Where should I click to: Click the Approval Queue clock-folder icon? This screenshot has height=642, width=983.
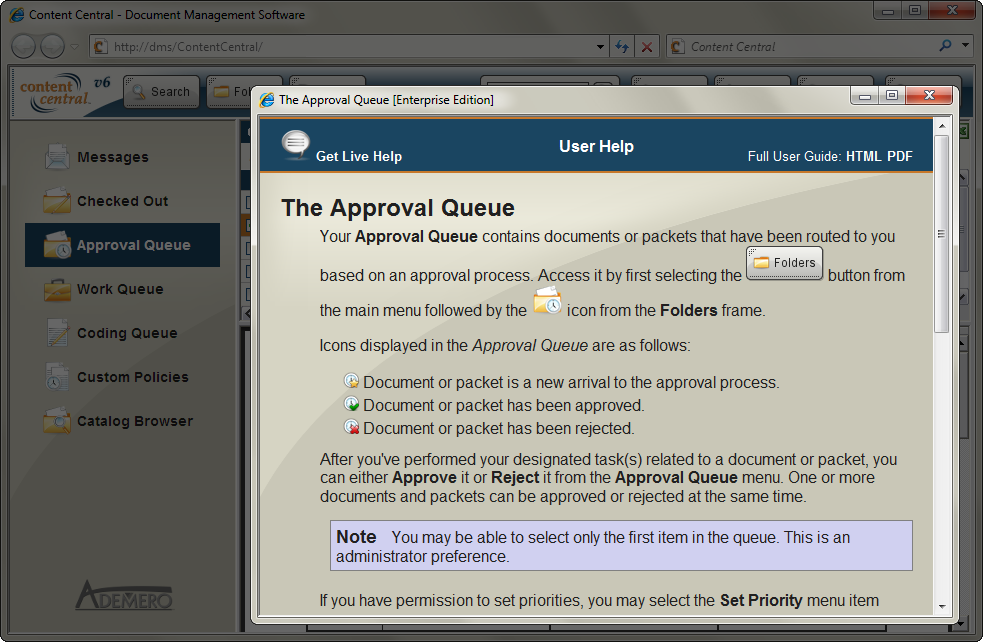tap(57, 245)
